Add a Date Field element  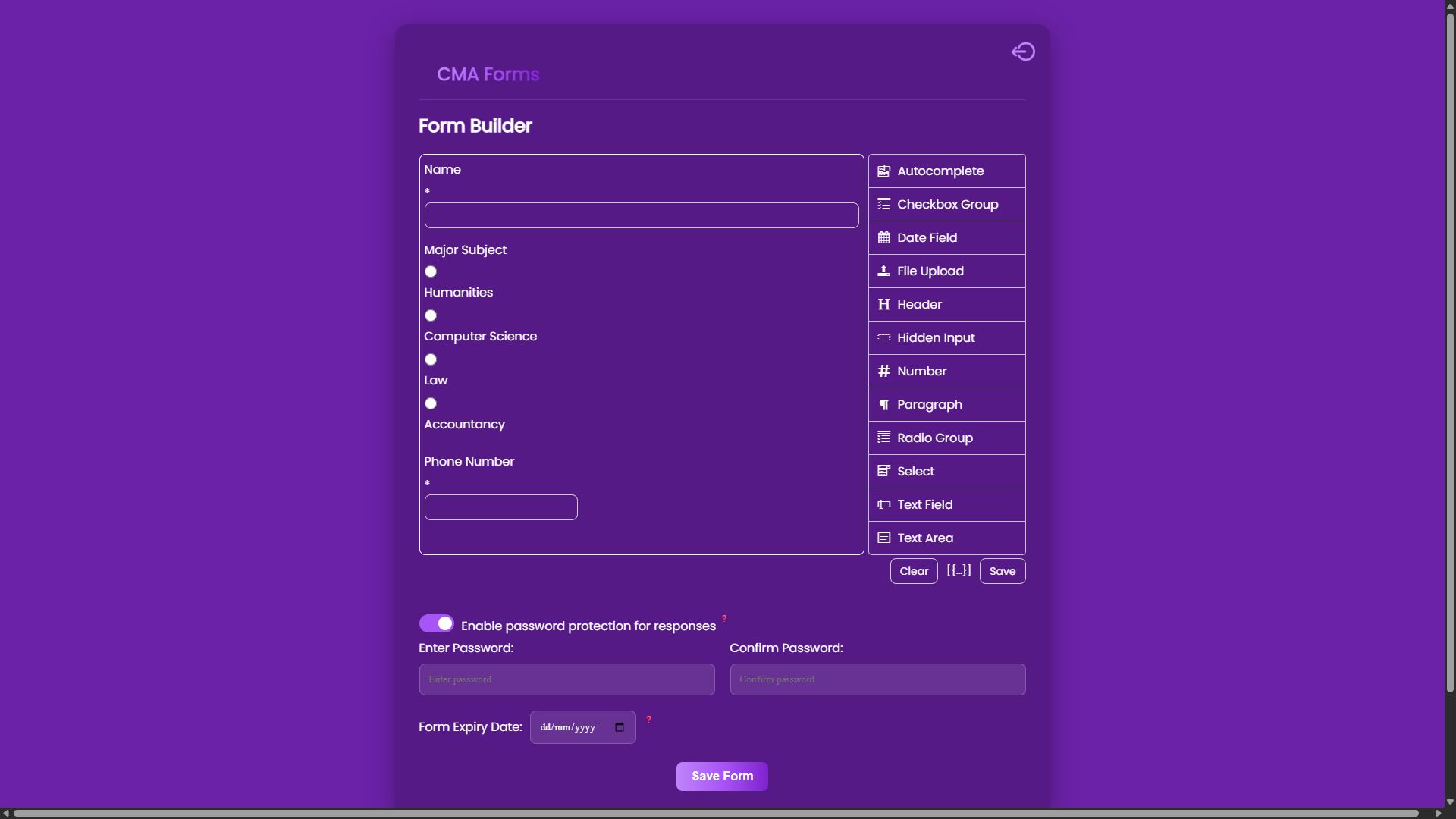coord(946,237)
